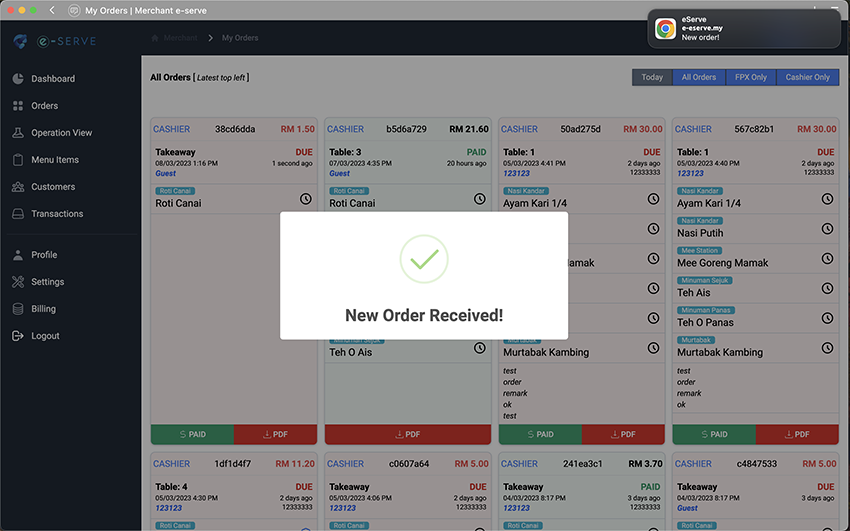Click the back arrow in title bar
Screen dimensions: 850x531
(x=52, y=10)
